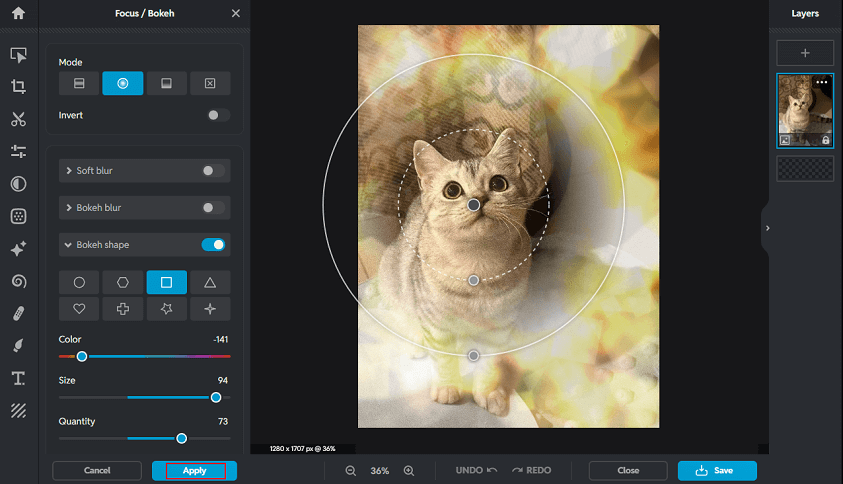Select the Liquify spiral tool
Viewport: 843px width, 484px height.
(18, 281)
